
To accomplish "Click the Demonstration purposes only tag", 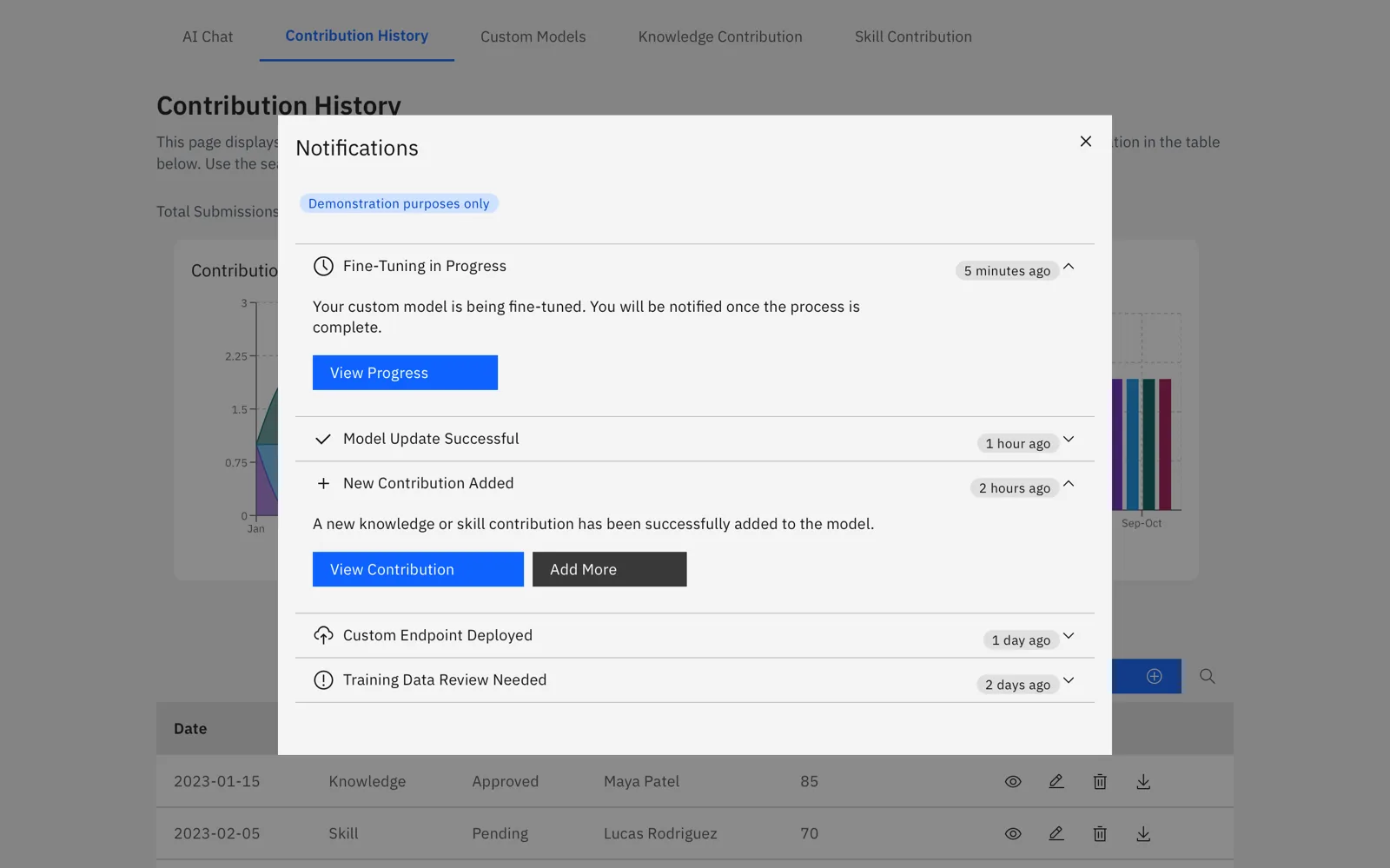I will (x=399, y=203).
